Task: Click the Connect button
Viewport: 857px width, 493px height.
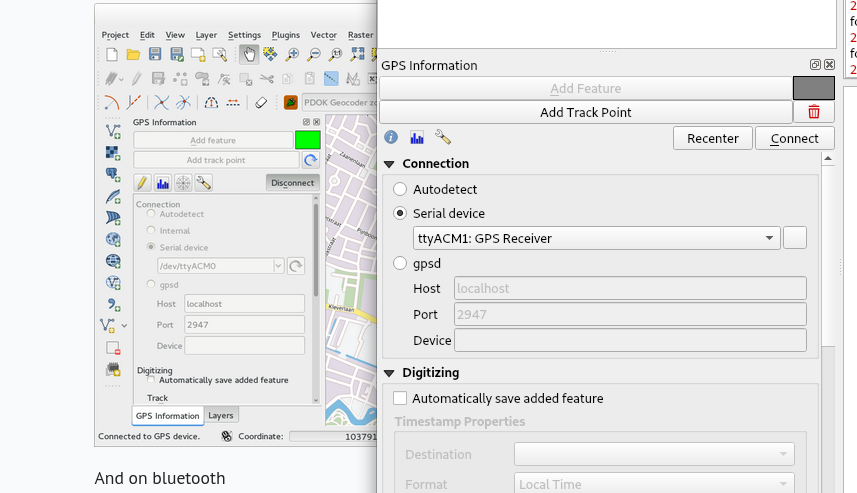Action: [x=795, y=138]
